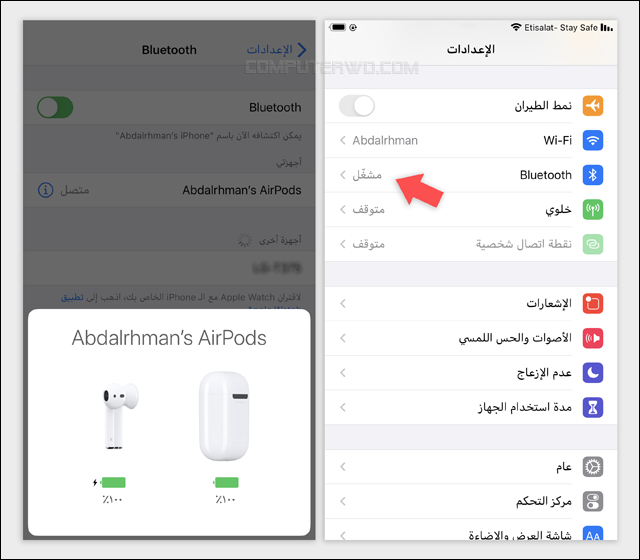Tap the blue Wi-Fi icon

tap(593, 140)
